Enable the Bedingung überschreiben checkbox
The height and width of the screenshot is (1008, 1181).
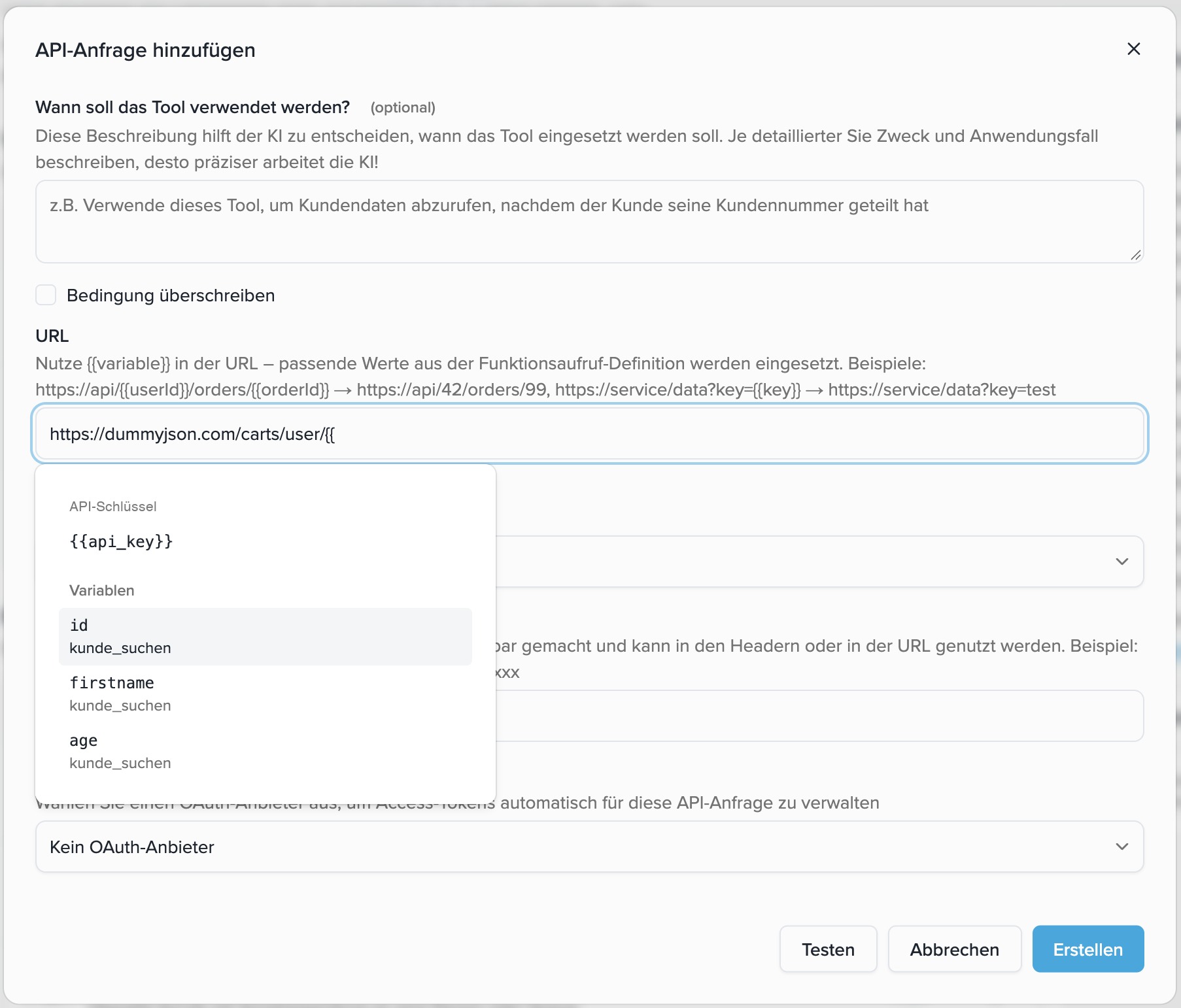[x=46, y=295]
